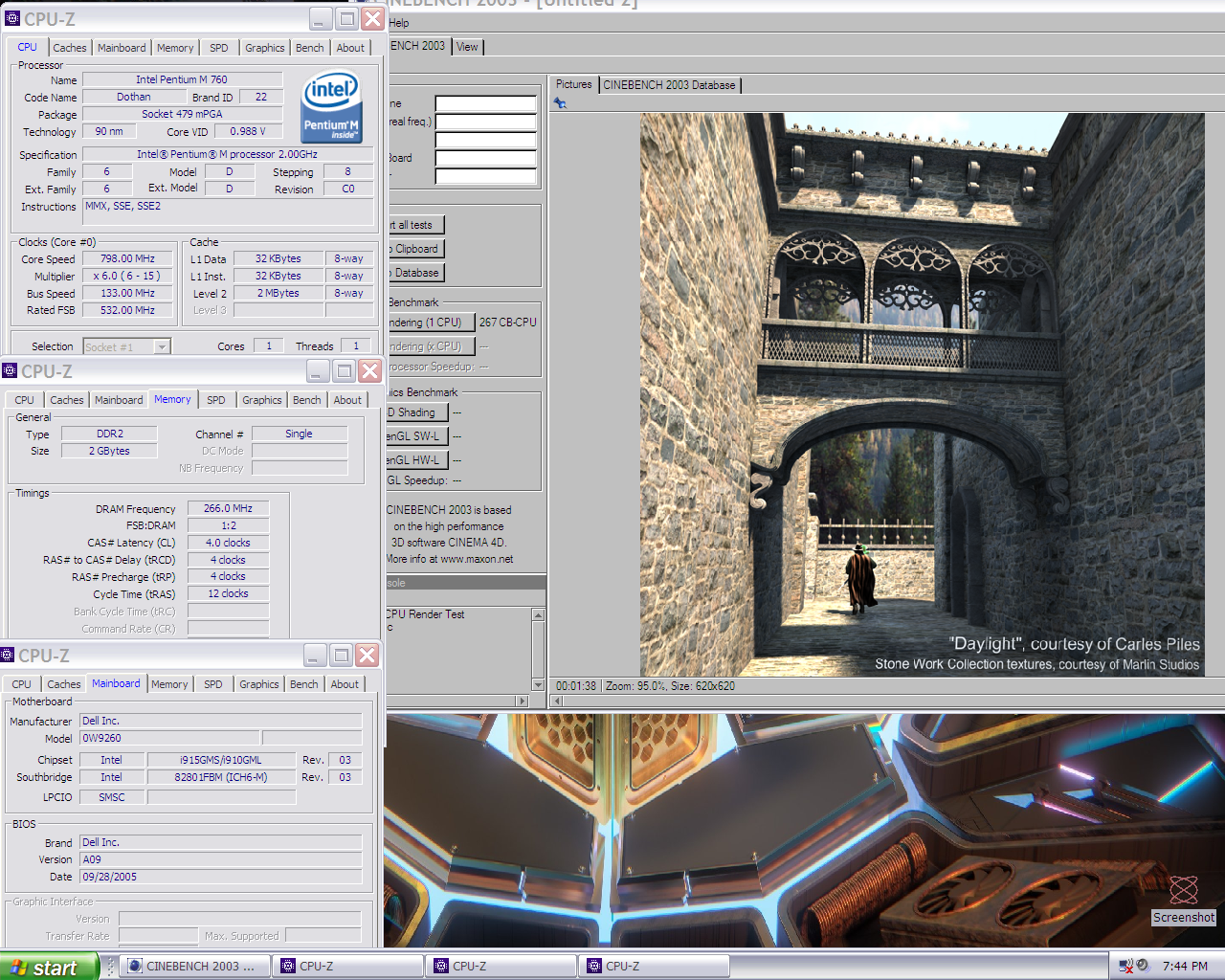Open the second CPU-Z taskbar button
Screen dimensions: 1225x980
[501, 967]
